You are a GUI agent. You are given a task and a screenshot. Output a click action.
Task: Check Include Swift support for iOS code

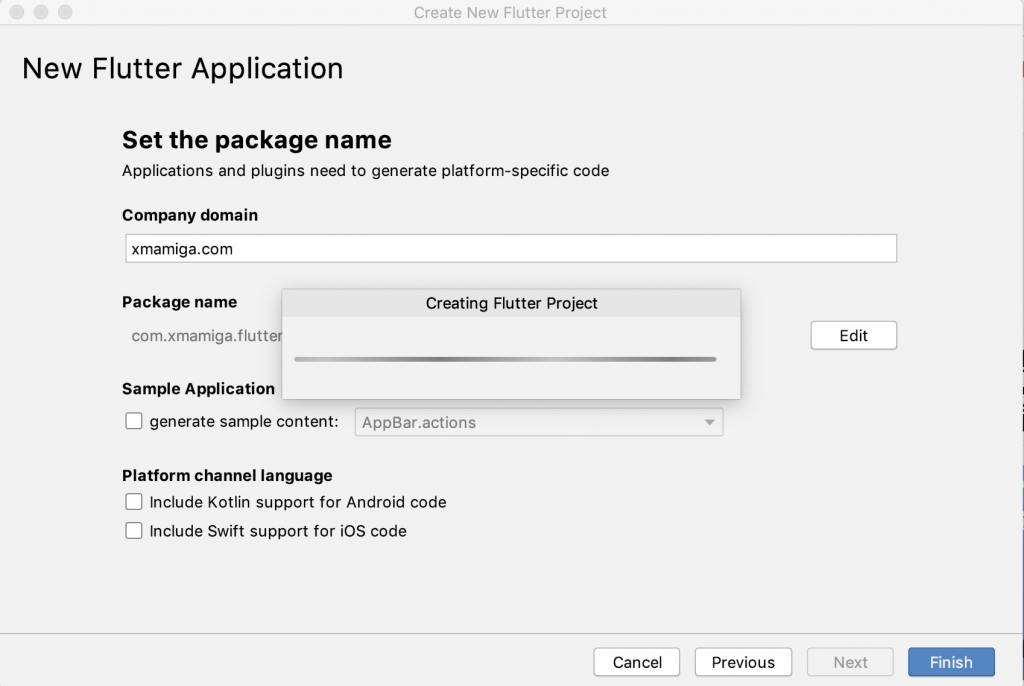point(134,531)
